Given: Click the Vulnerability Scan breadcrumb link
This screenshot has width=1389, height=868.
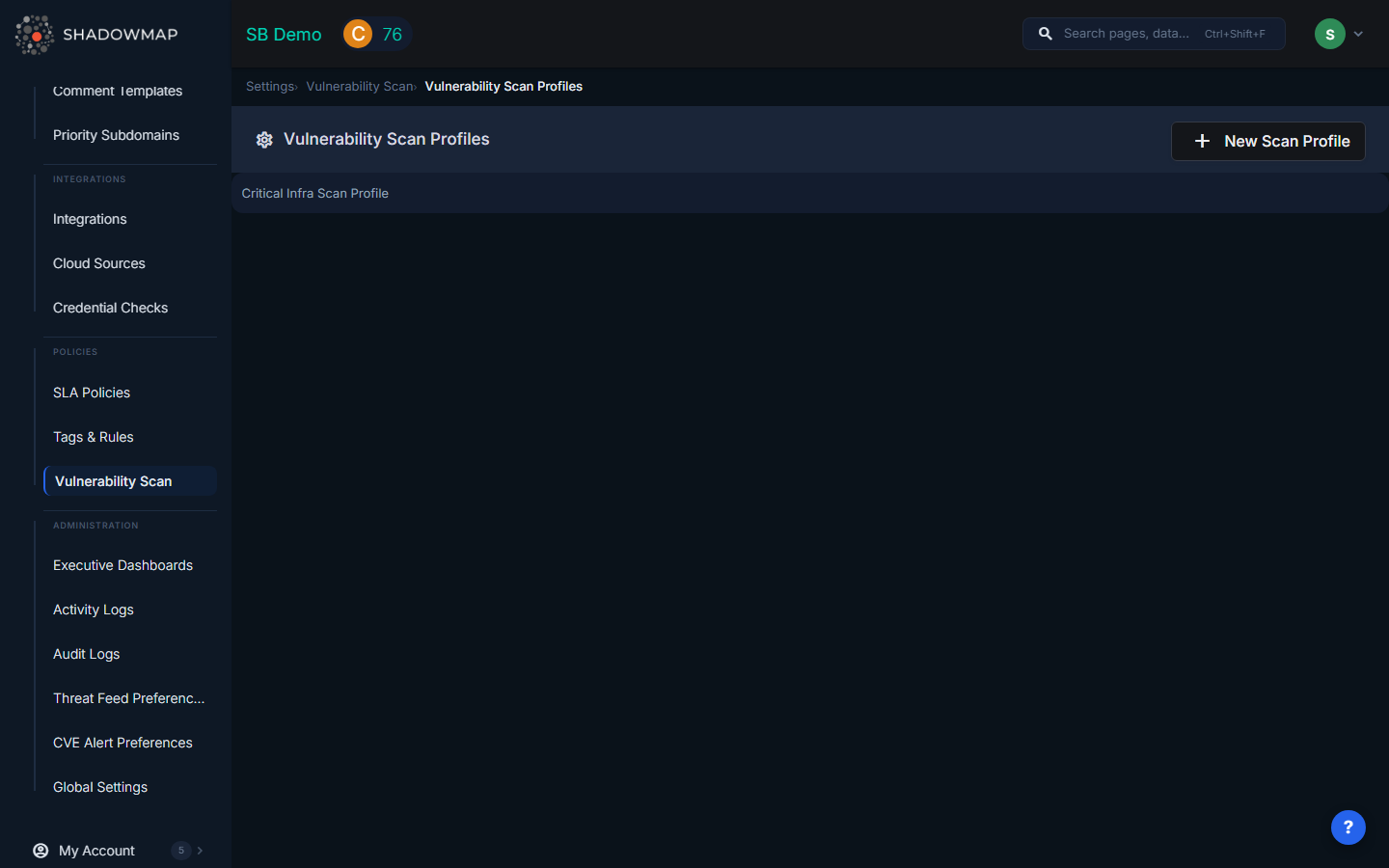Looking at the screenshot, I should point(359,86).
